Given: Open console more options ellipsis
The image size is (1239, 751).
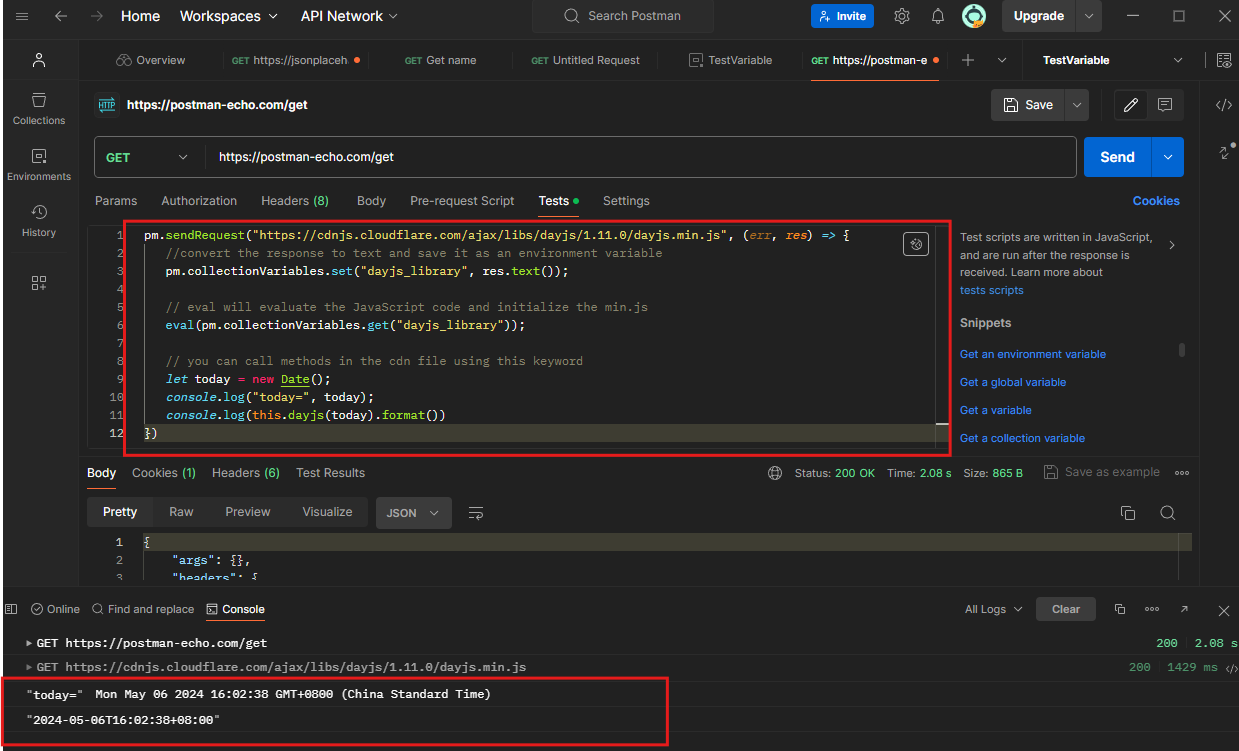Looking at the screenshot, I should pyautogui.click(x=1152, y=609).
